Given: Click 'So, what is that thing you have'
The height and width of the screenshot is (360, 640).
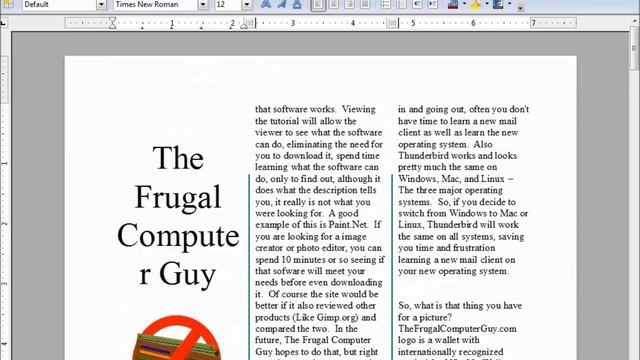Looking at the screenshot, I should (x=460, y=305).
